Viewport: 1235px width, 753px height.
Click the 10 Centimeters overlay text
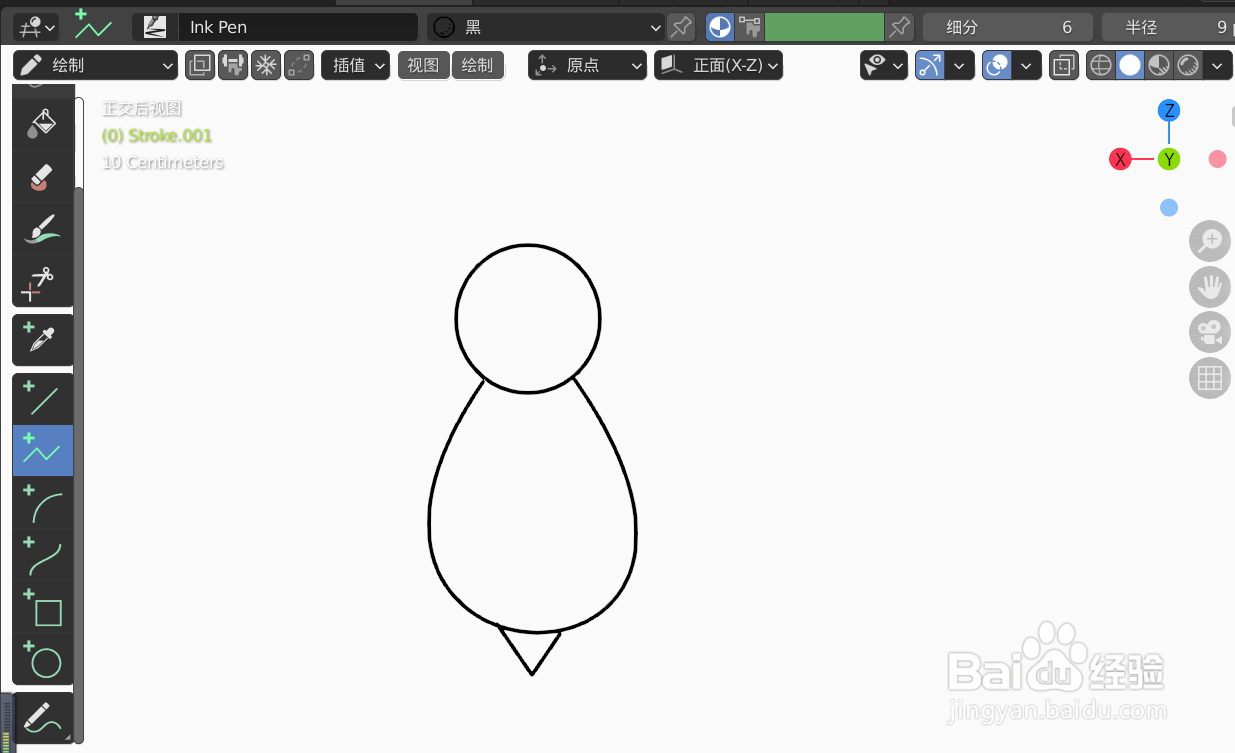pyautogui.click(x=163, y=163)
